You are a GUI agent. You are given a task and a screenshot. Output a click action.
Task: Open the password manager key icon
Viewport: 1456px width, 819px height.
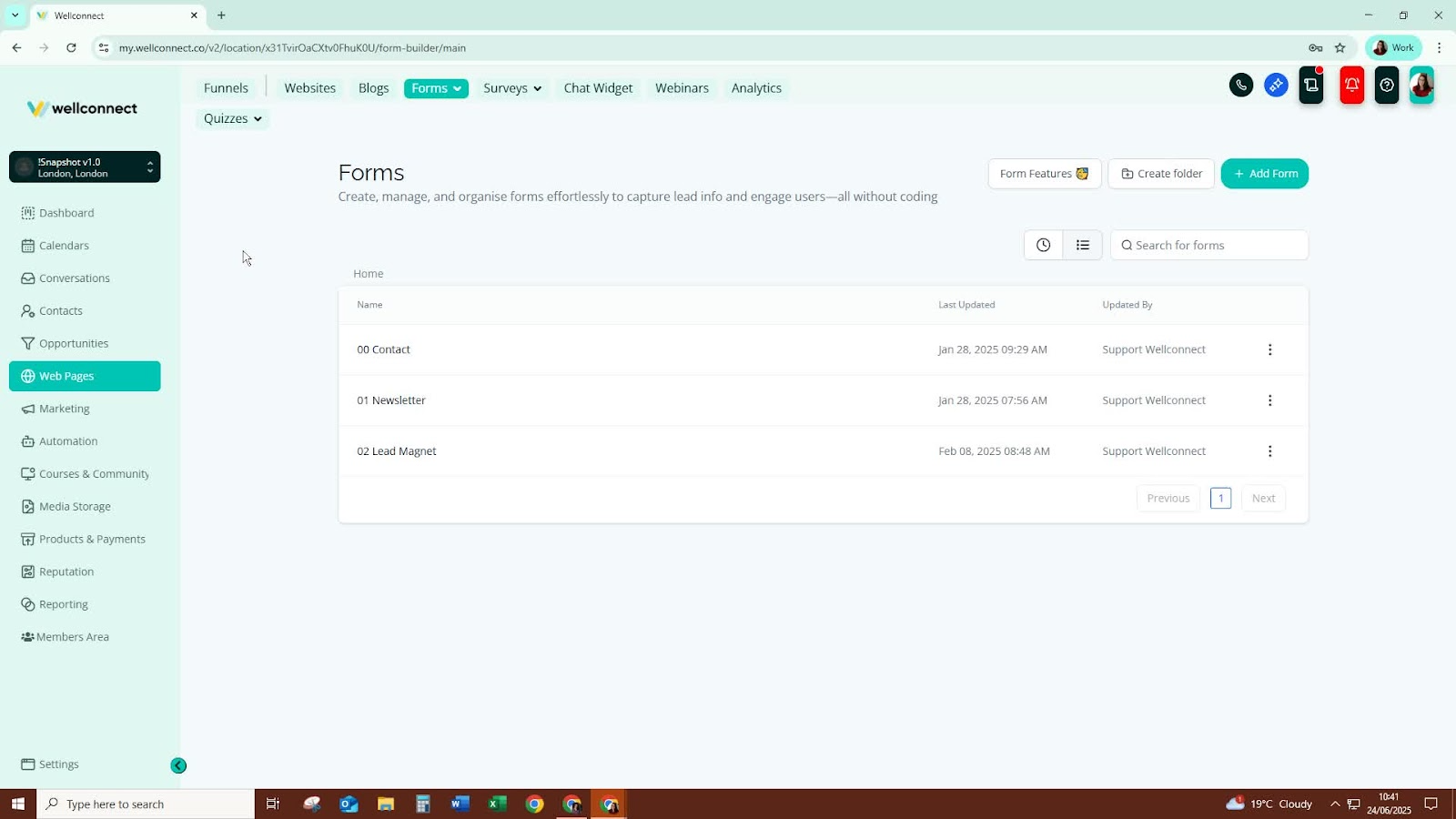click(x=1315, y=48)
